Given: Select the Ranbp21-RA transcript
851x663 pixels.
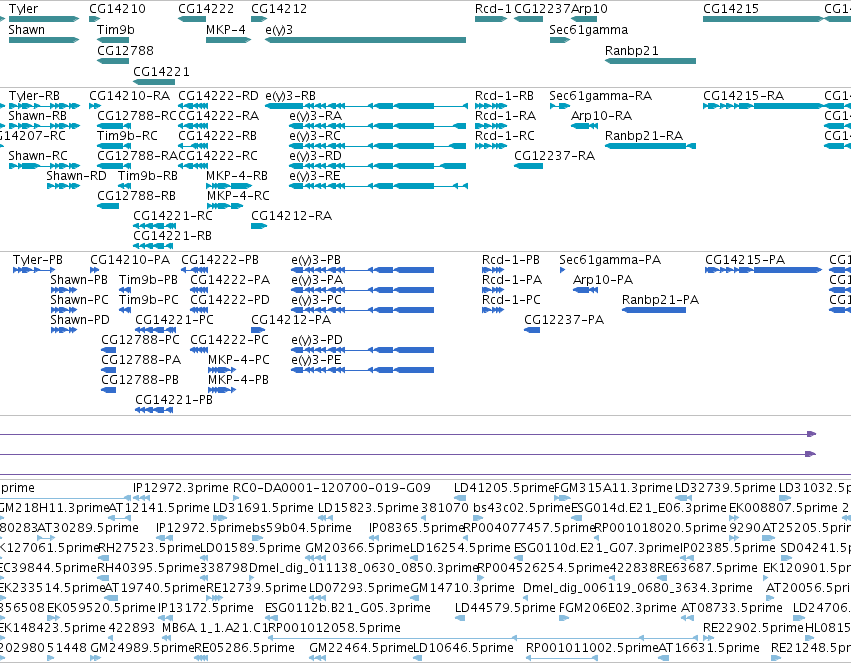Looking at the screenshot, I should (x=650, y=146).
